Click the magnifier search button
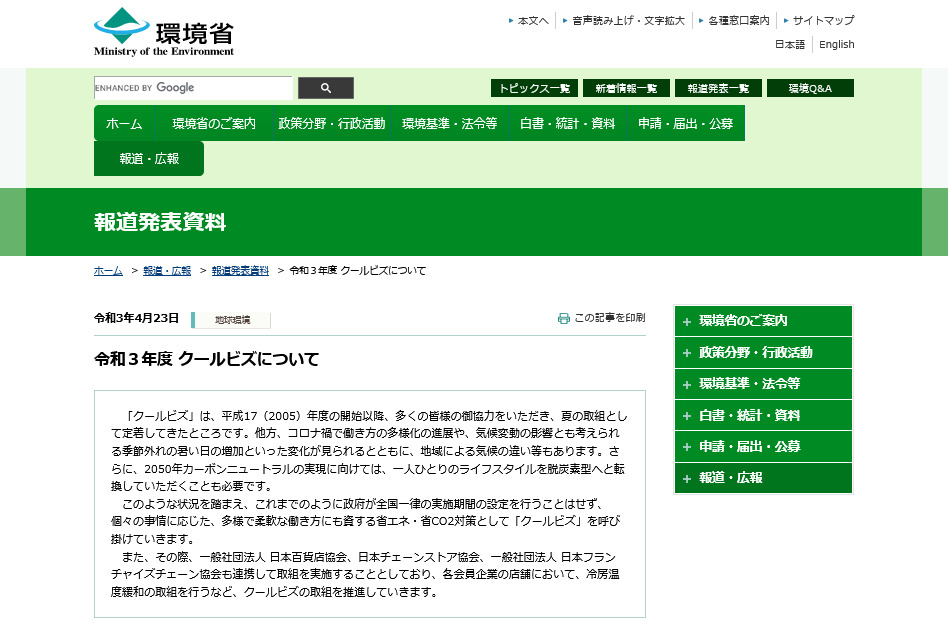The height and width of the screenshot is (628, 948). pyautogui.click(x=325, y=88)
